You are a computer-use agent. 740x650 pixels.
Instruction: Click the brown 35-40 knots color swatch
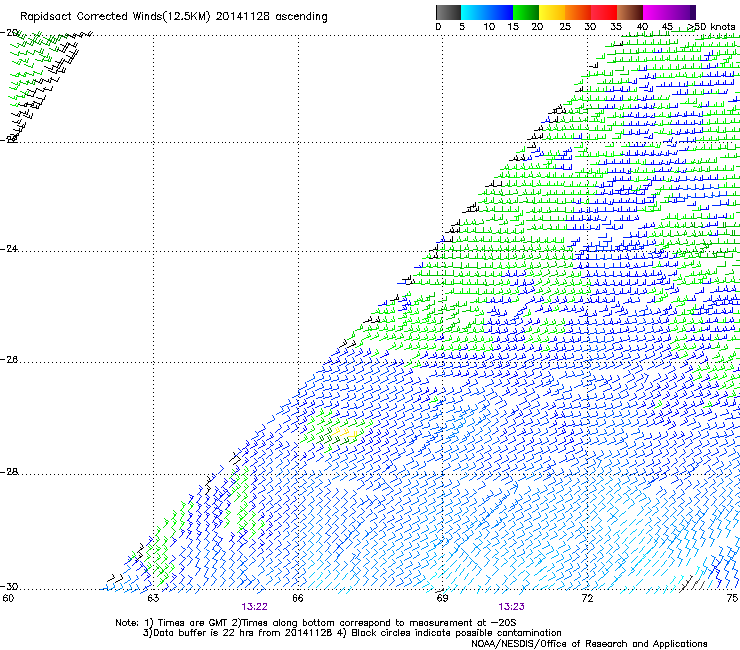pos(630,12)
